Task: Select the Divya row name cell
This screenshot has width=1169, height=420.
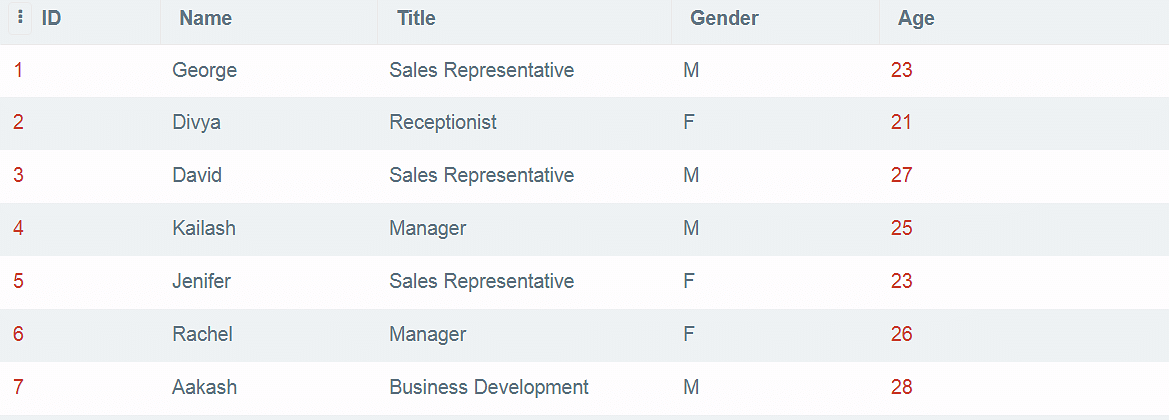Action: click(x=196, y=122)
